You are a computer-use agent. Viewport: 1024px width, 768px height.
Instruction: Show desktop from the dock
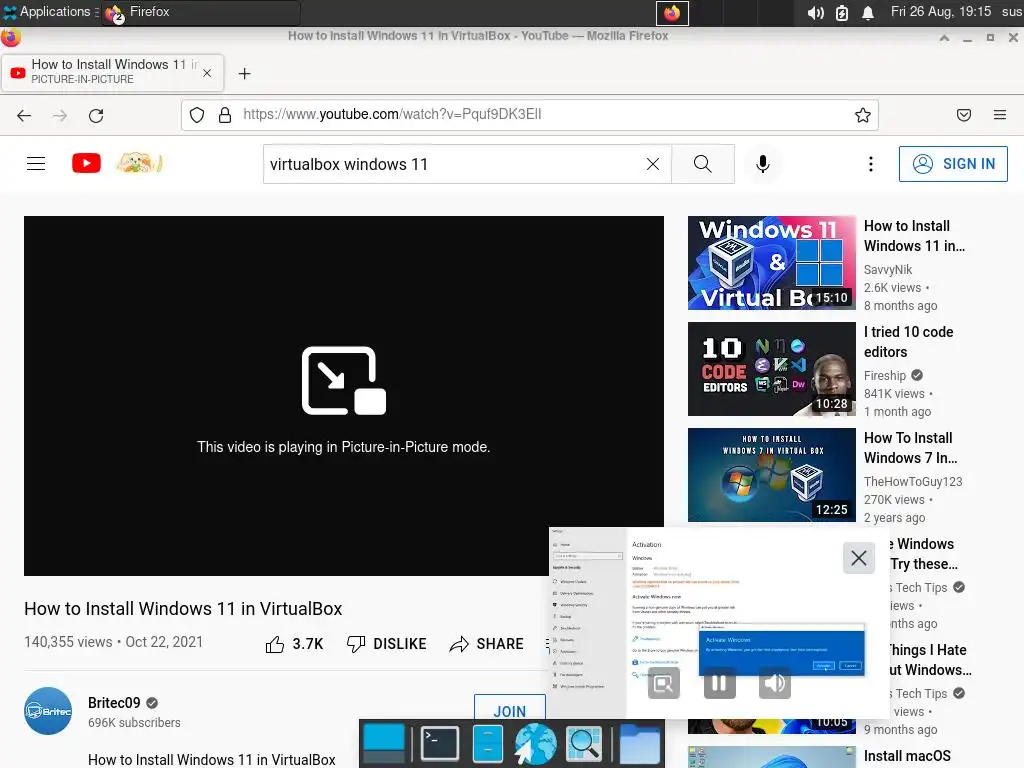tap(383, 743)
